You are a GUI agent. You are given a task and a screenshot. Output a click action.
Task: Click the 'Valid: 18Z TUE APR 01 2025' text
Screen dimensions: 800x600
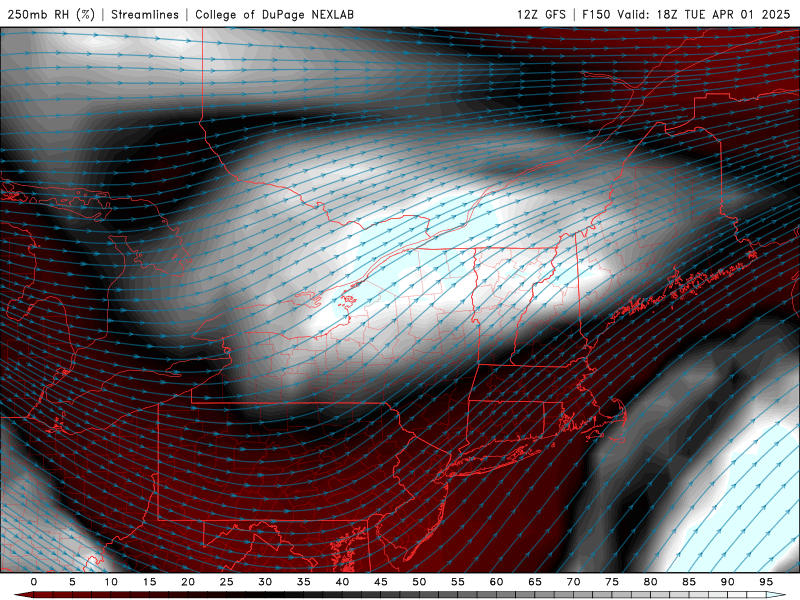click(x=704, y=14)
